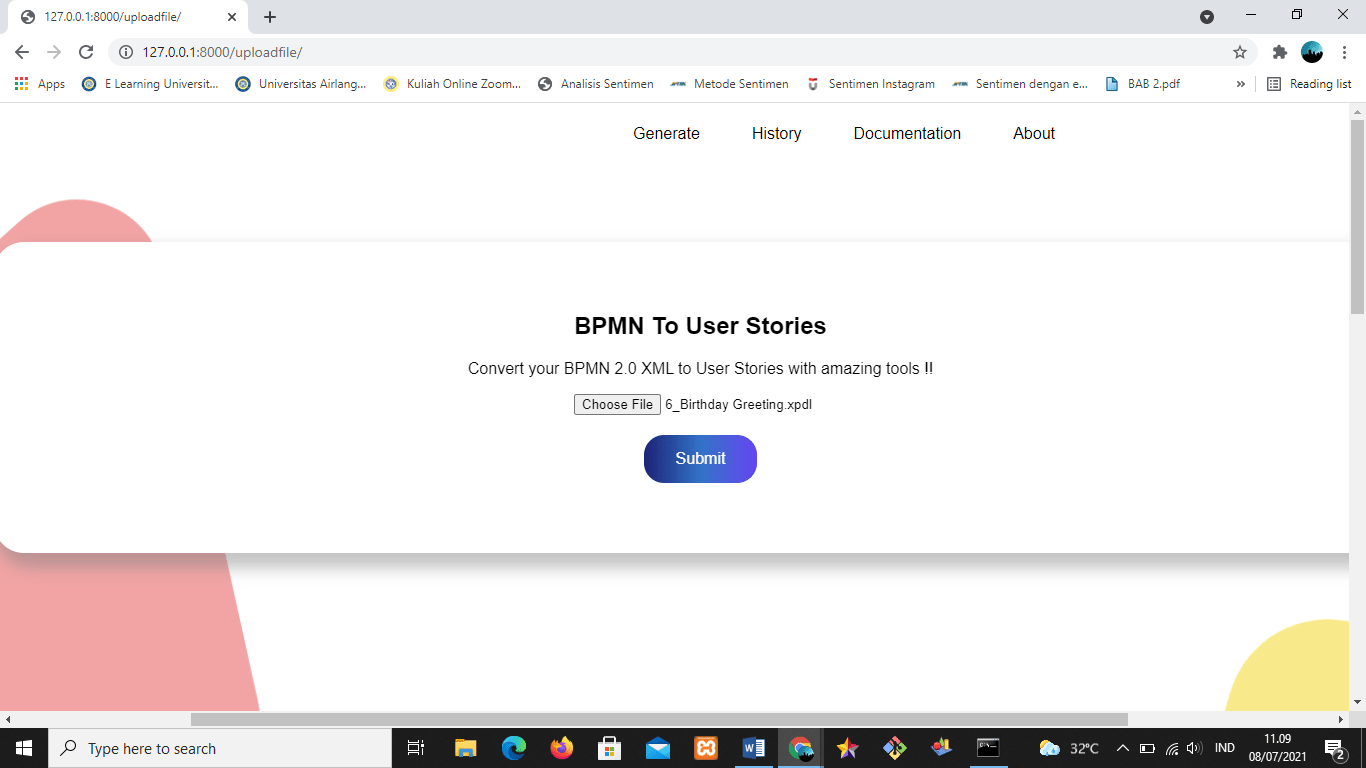The height and width of the screenshot is (768, 1366).
Task: Open the clock showing 11.09
Action: (x=1278, y=748)
